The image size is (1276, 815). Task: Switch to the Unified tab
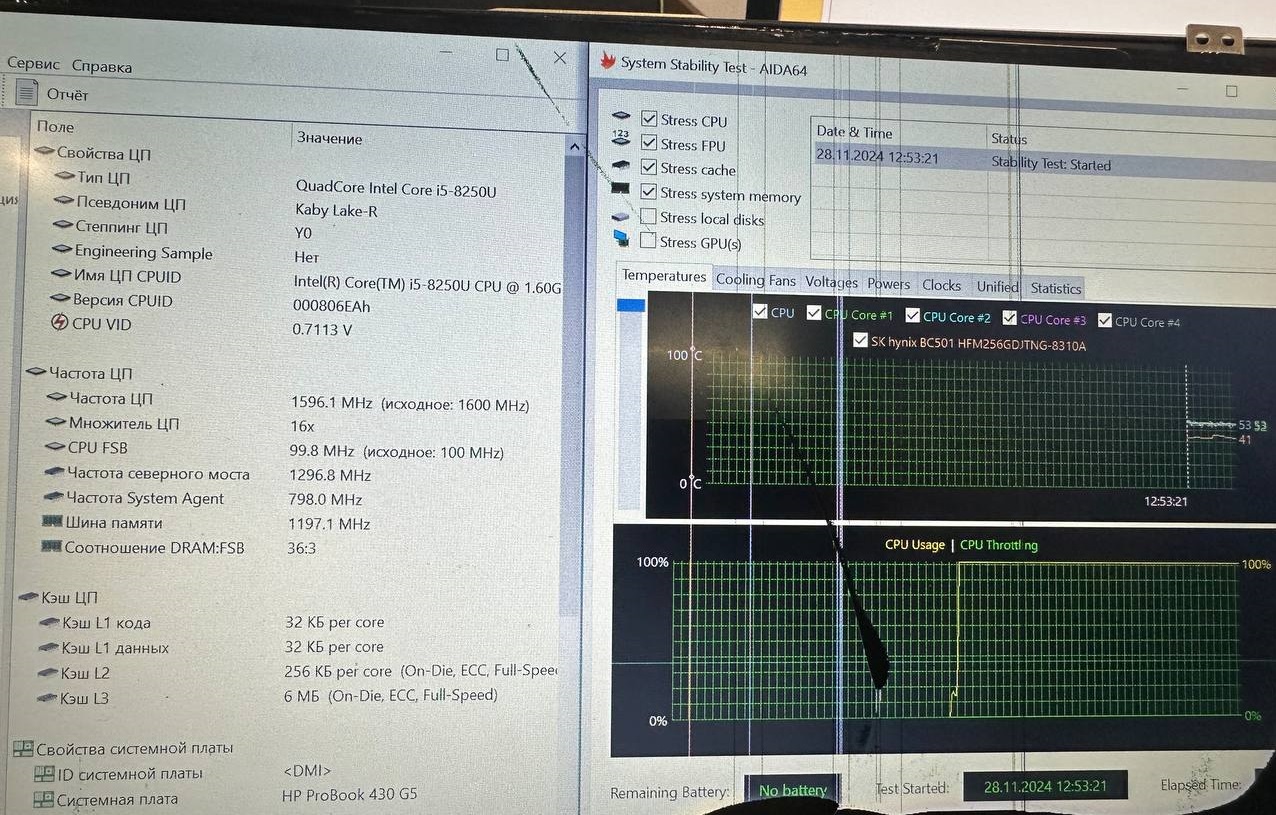click(x=998, y=286)
